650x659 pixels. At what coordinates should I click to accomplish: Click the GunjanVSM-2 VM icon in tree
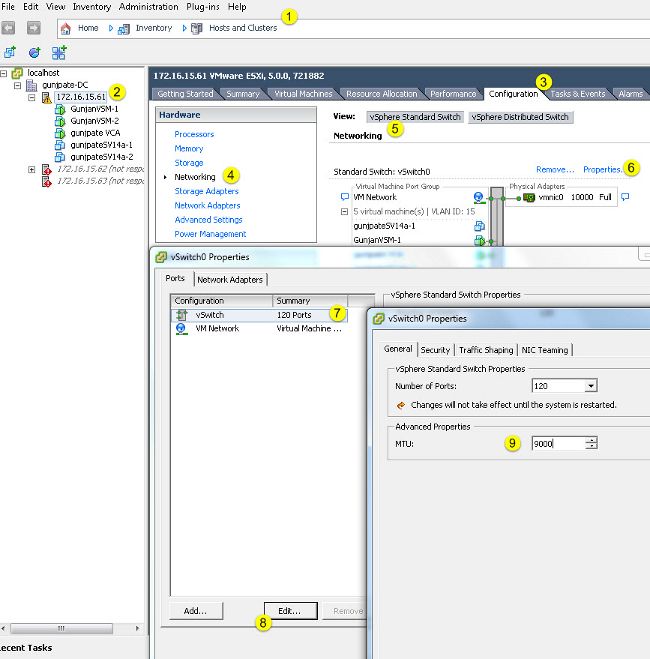coord(60,121)
